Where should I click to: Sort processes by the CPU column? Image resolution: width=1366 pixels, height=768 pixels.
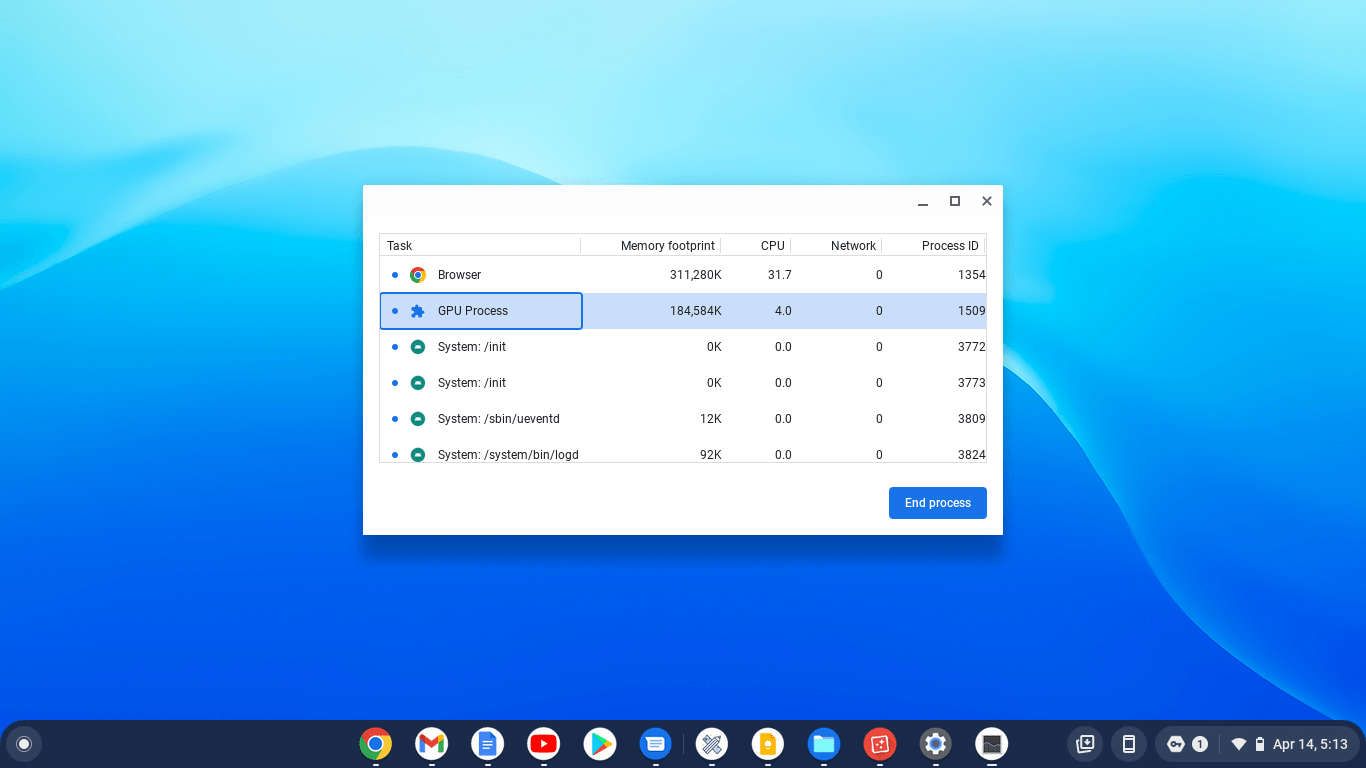pyautogui.click(x=771, y=245)
